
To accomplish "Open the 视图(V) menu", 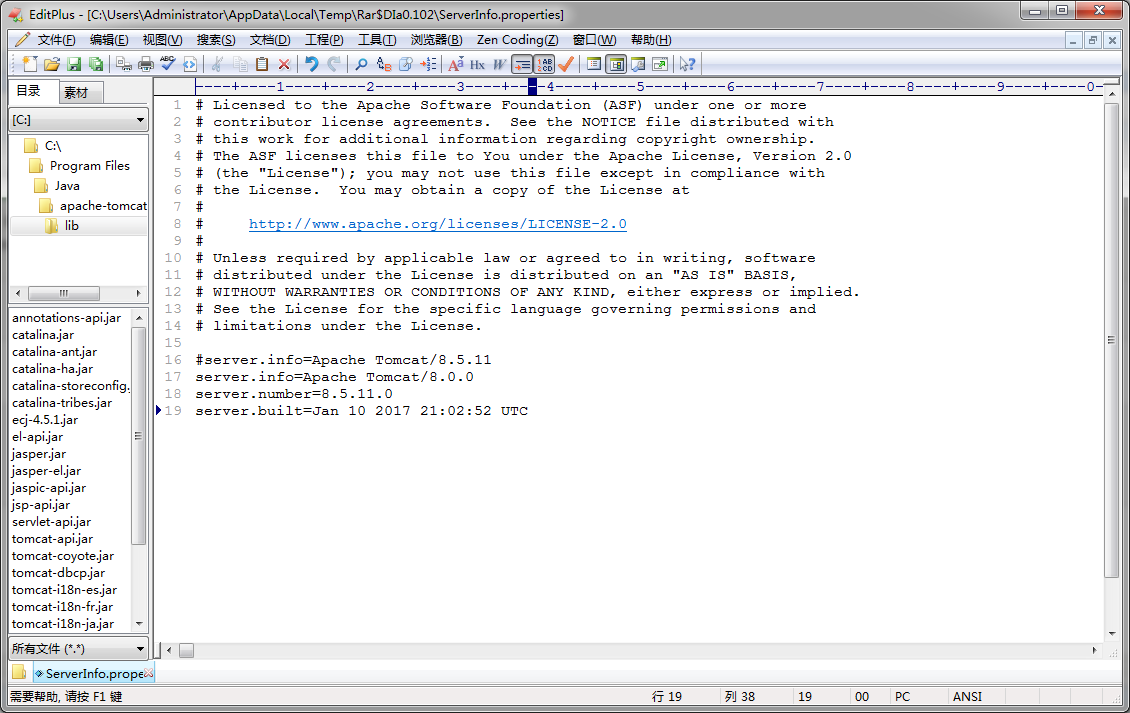I will pyautogui.click(x=162, y=40).
